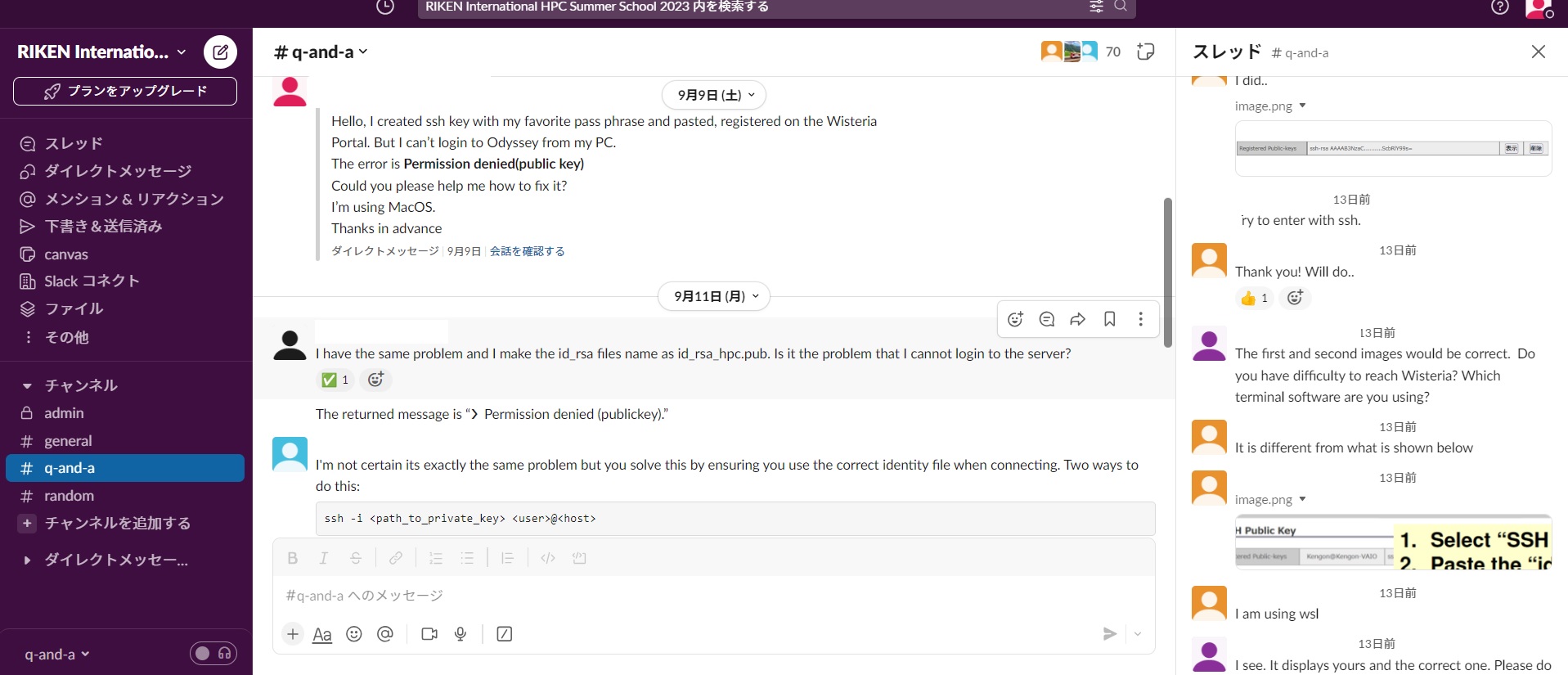Open the 9月11日 (月) date jump menu

coord(714,296)
